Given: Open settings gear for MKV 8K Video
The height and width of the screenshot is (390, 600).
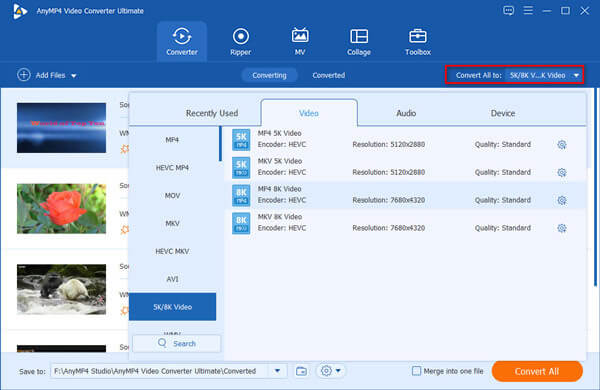Looking at the screenshot, I should click(x=562, y=228).
